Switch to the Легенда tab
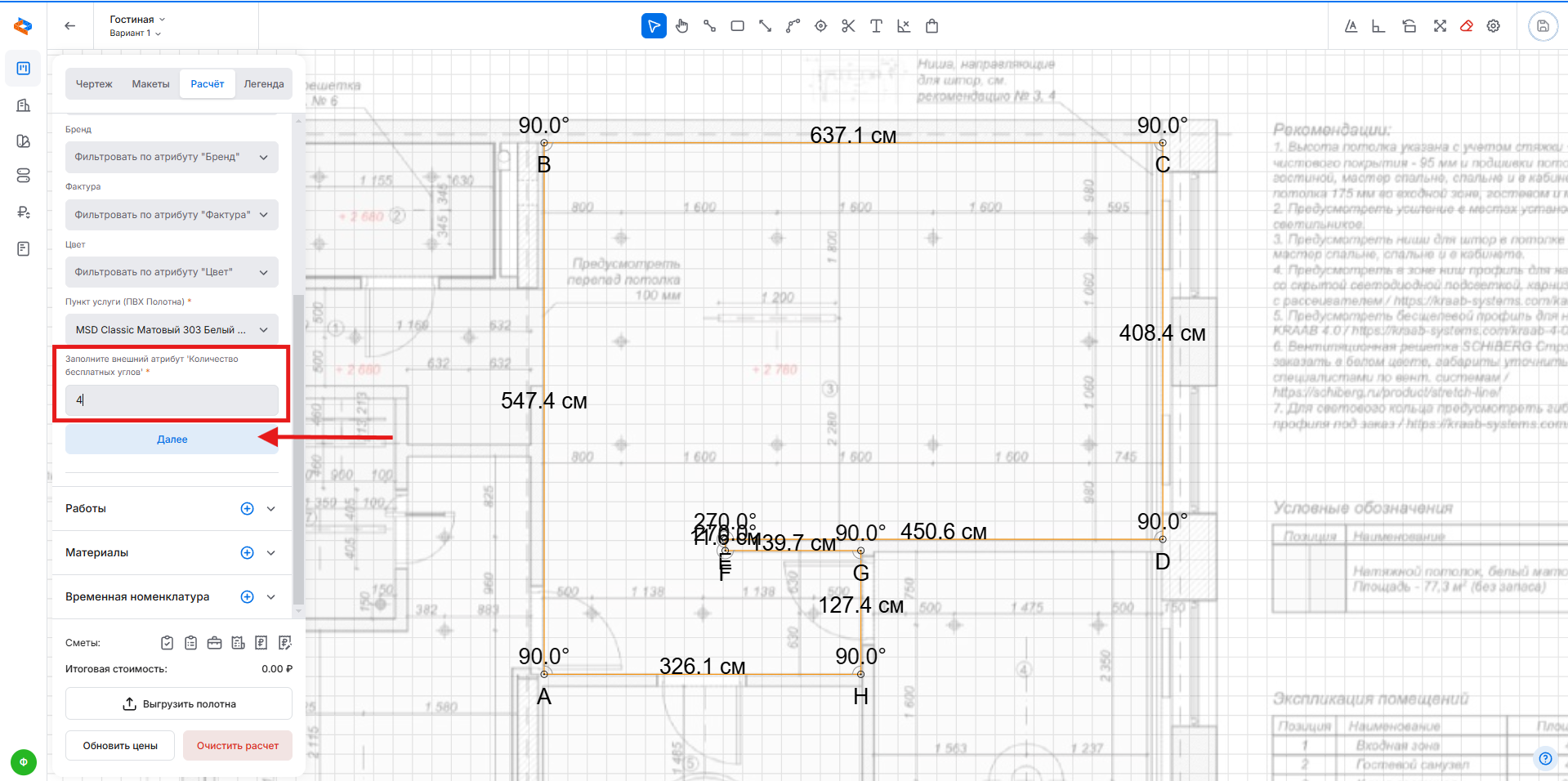The height and width of the screenshot is (781, 1568). [263, 84]
